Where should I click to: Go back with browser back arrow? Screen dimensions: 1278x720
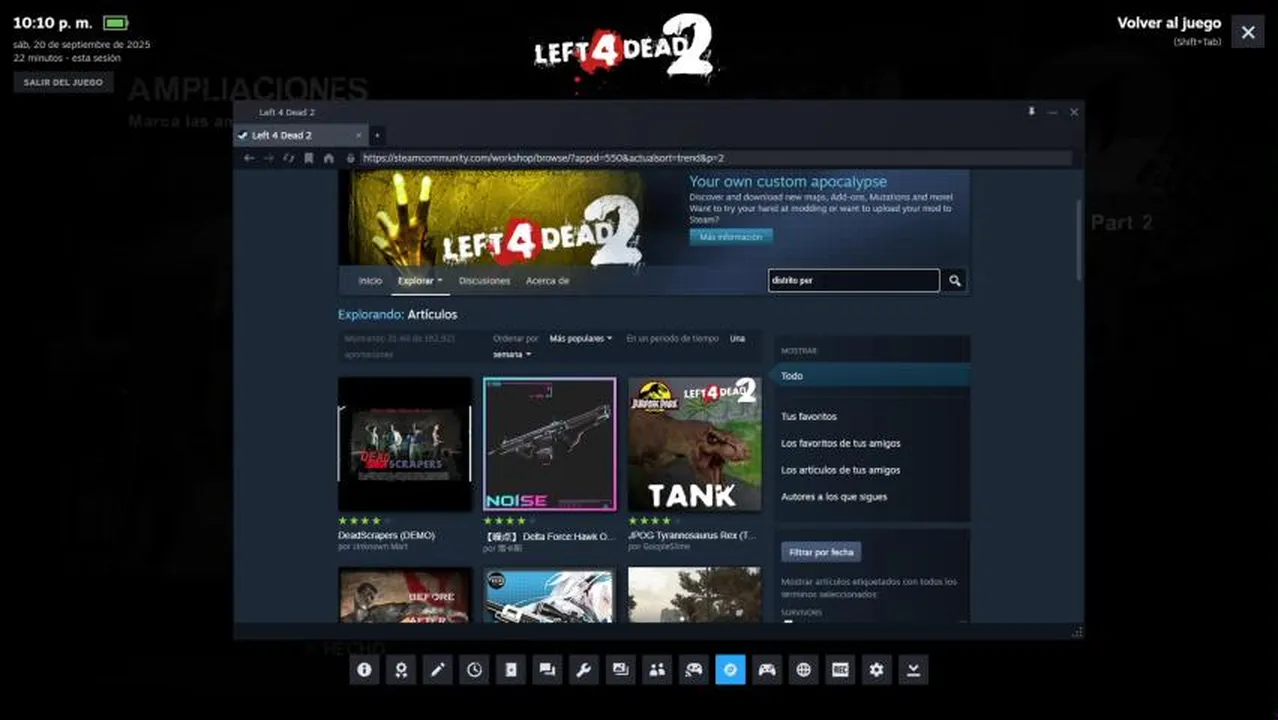coord(249,158)
